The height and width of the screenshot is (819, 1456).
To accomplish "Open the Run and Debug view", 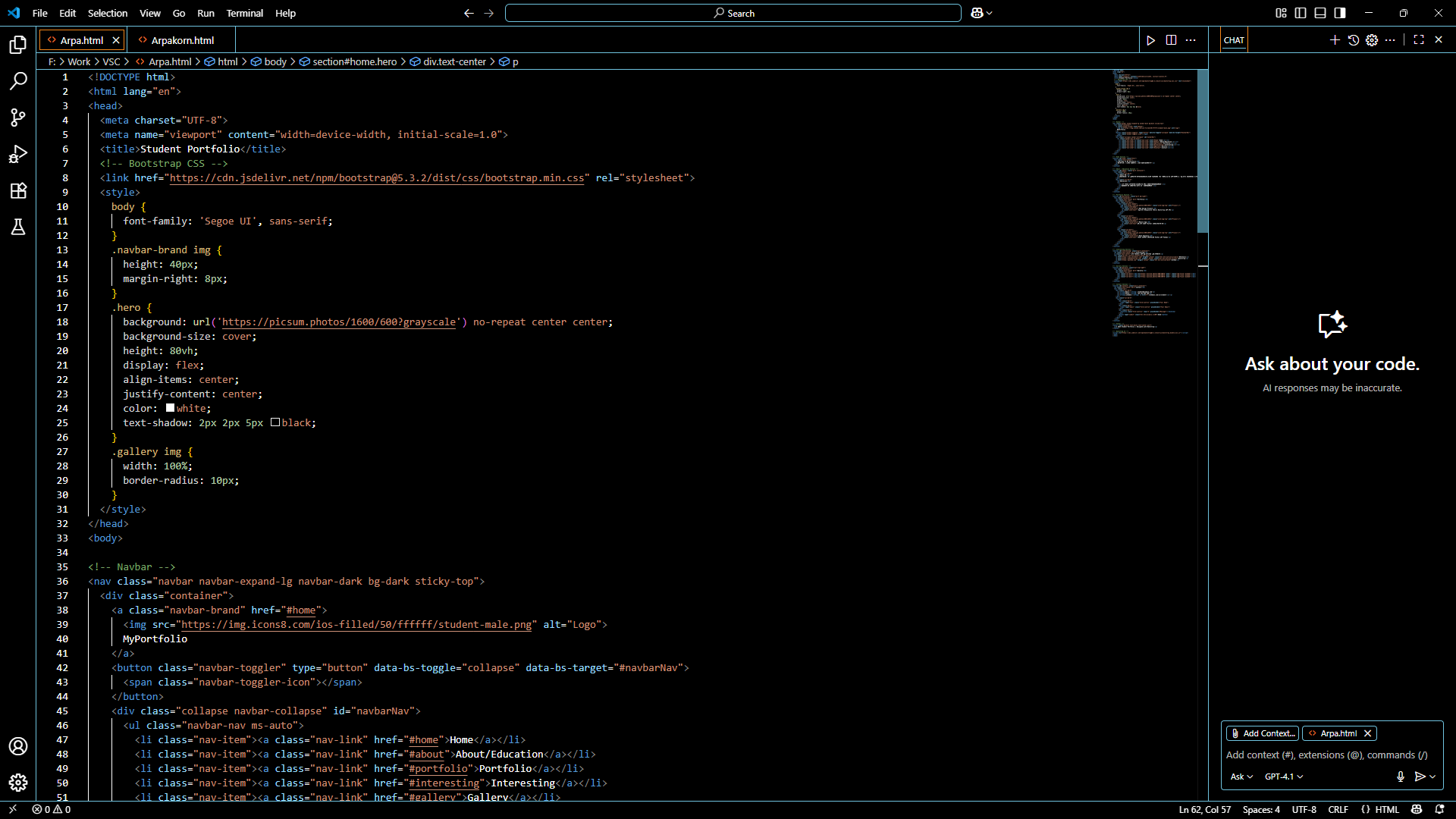I will [x=18, y=154].
